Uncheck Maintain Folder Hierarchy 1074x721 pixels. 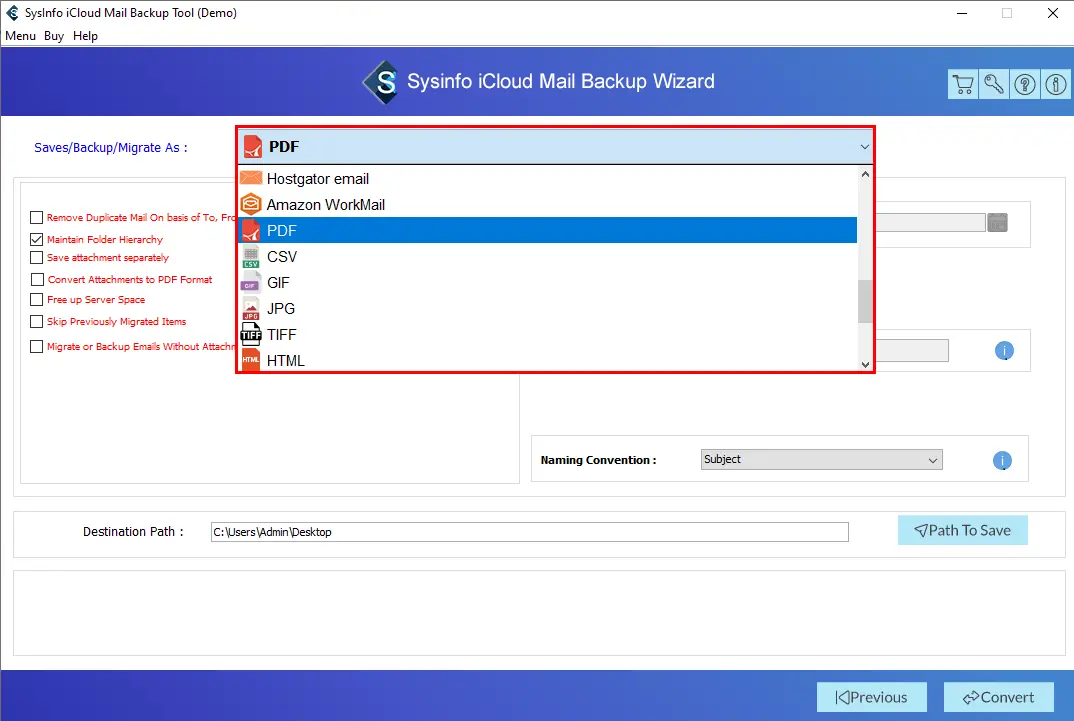36,239
